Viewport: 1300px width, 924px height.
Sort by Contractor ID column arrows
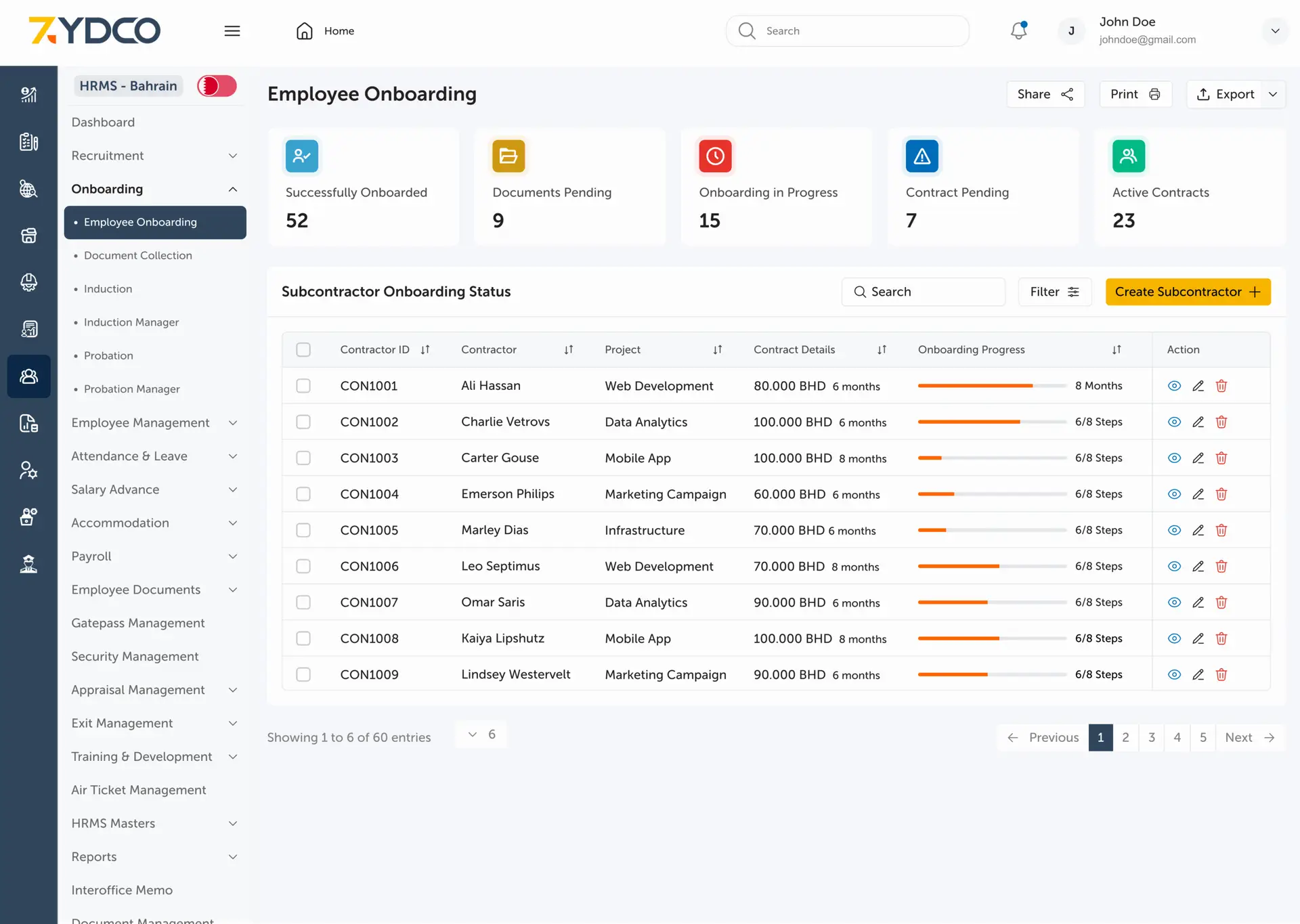pyautogui.click(x=425, y=350)
